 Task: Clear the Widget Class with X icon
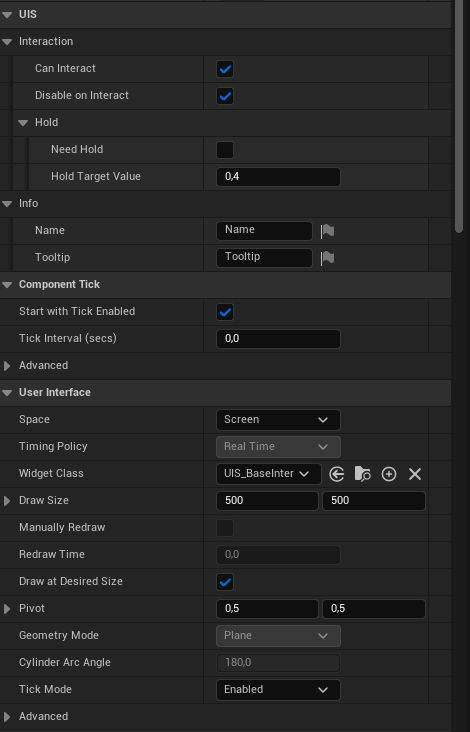(415, 474)
